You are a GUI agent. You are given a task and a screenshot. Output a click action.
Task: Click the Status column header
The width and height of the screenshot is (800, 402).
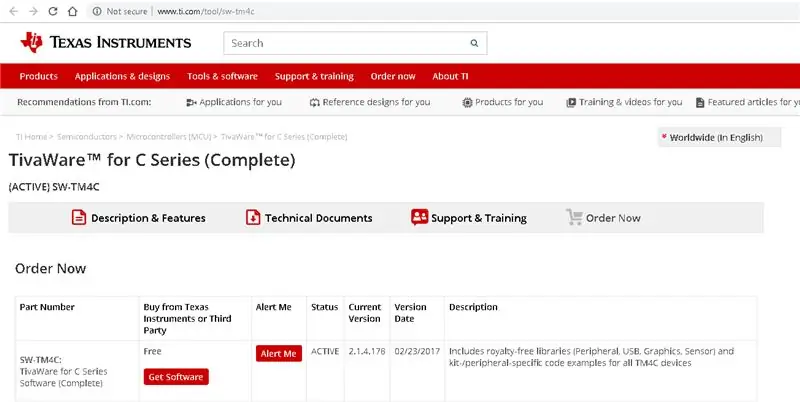pos(324,307)
